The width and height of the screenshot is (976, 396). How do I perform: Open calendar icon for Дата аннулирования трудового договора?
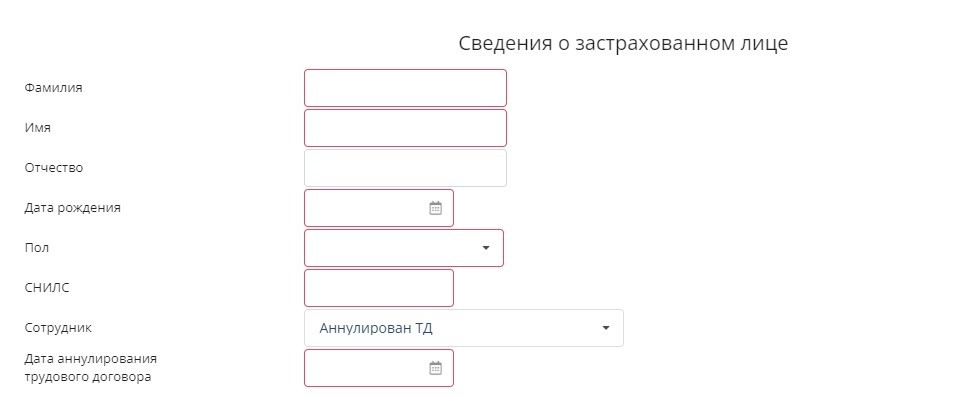[x=435, y=368]
